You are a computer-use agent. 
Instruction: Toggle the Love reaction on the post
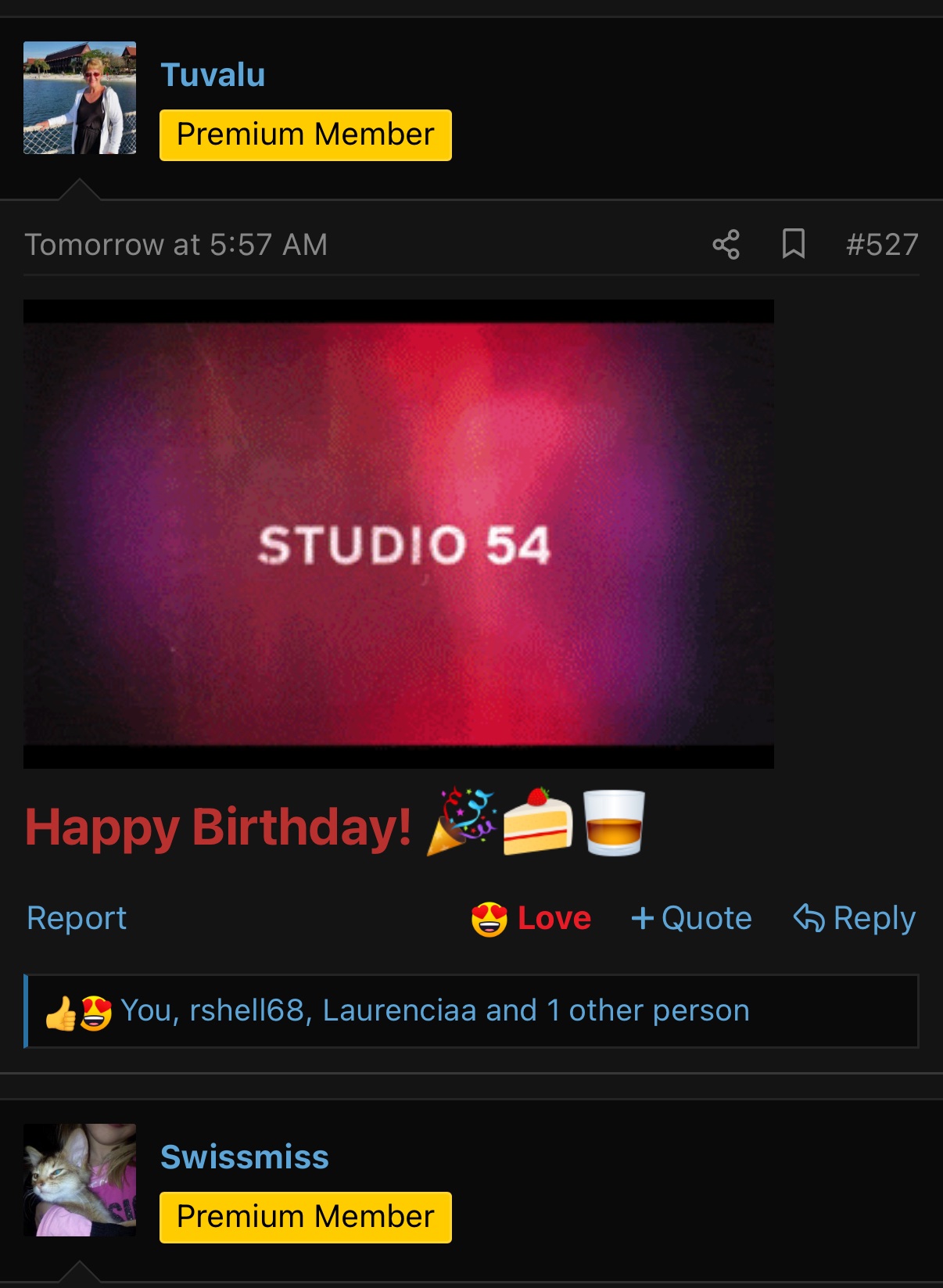tap(531, 918)
